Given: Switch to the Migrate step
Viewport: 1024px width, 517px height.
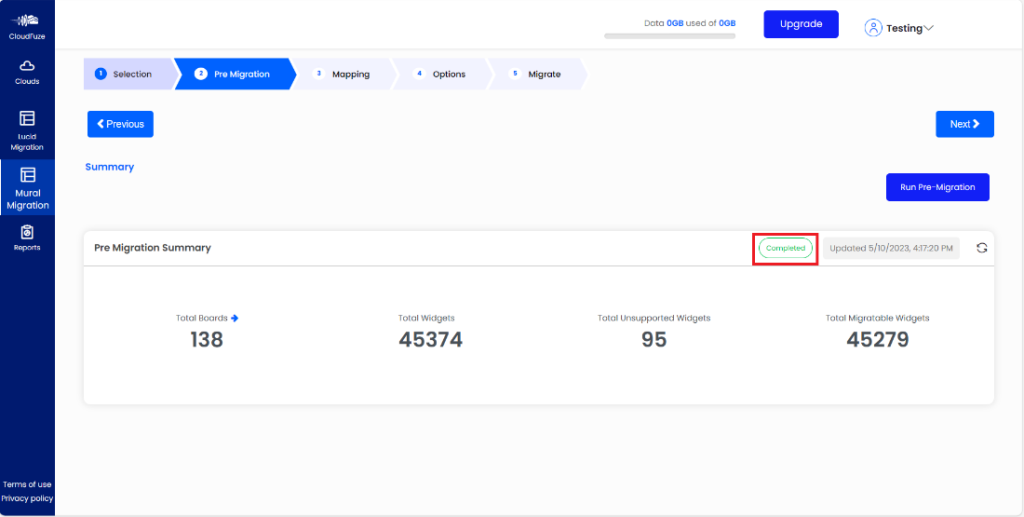Looking at the screenshot, I should (x=537, y=74).
